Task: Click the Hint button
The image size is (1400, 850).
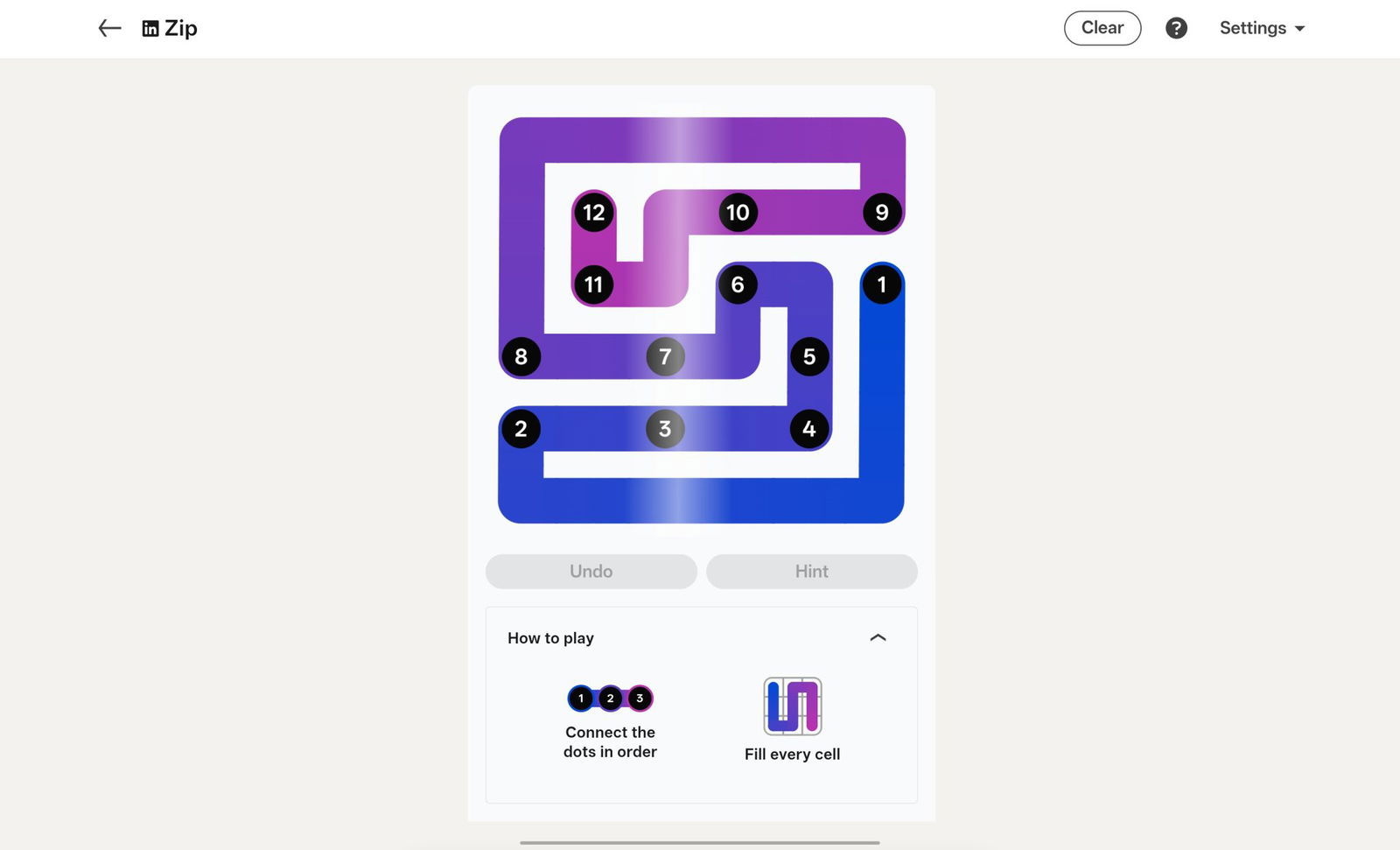Action: click(x=811, y=572)
